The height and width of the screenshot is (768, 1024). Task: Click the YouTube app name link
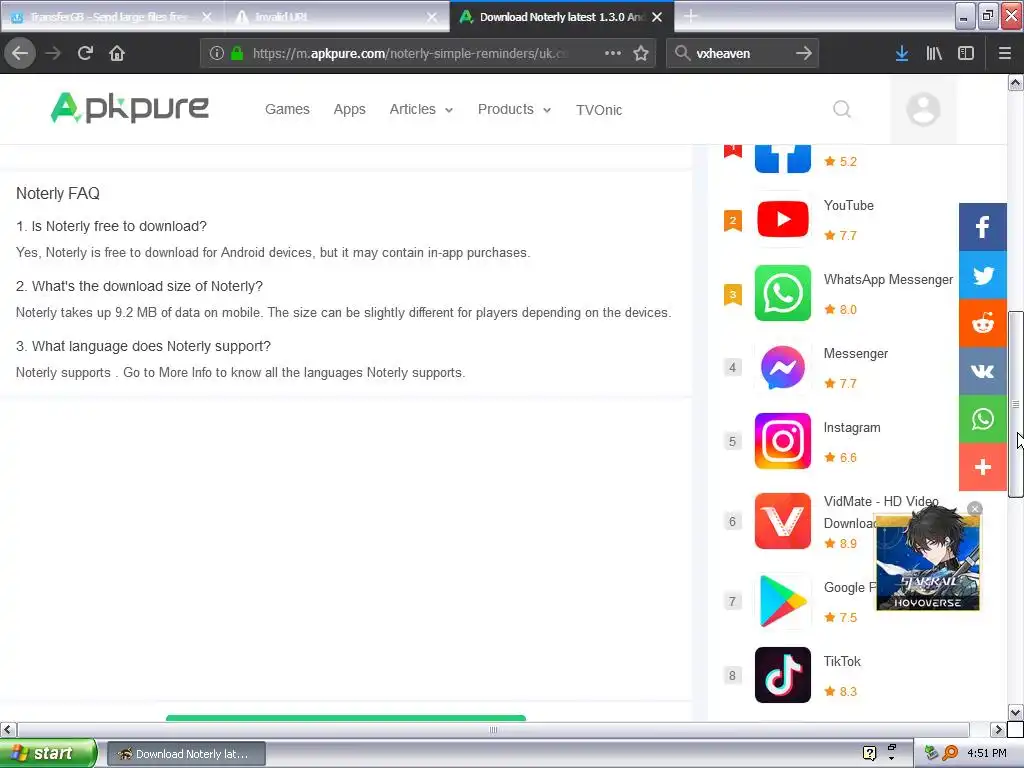[848, 205]
